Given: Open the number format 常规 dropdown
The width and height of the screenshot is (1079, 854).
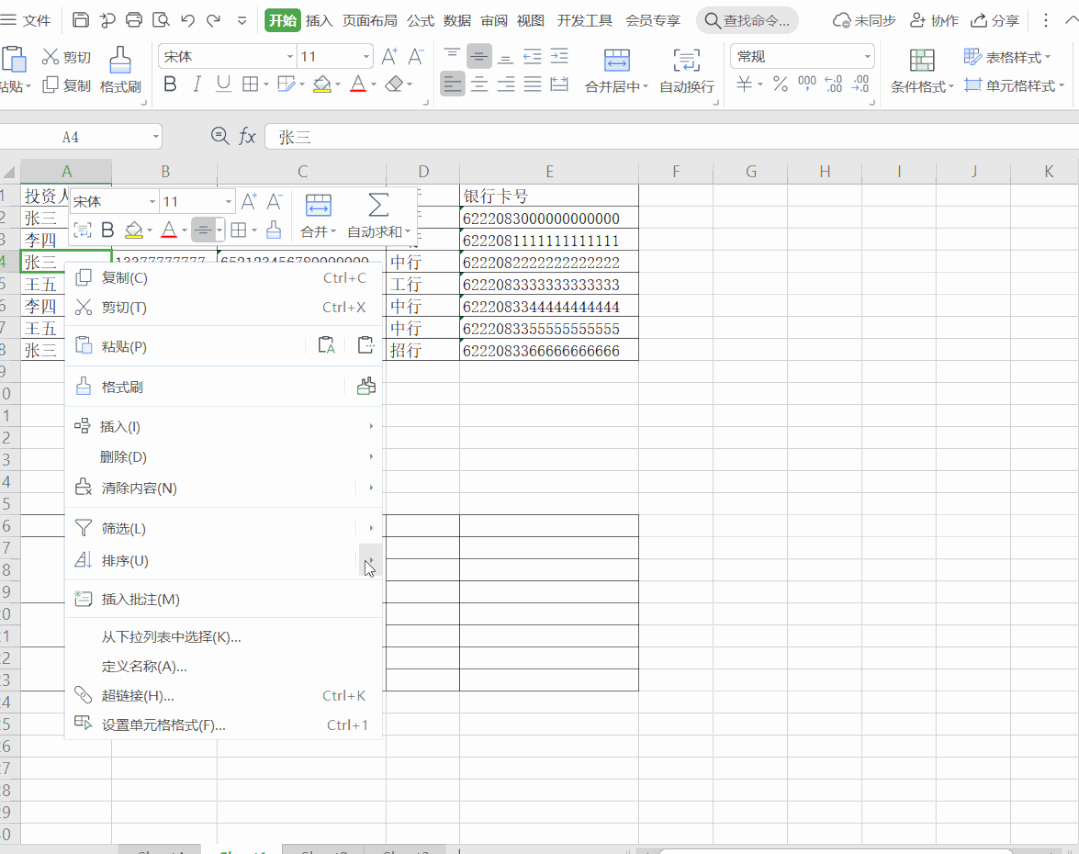Looking at the screenshot, I should coord(867,56).
